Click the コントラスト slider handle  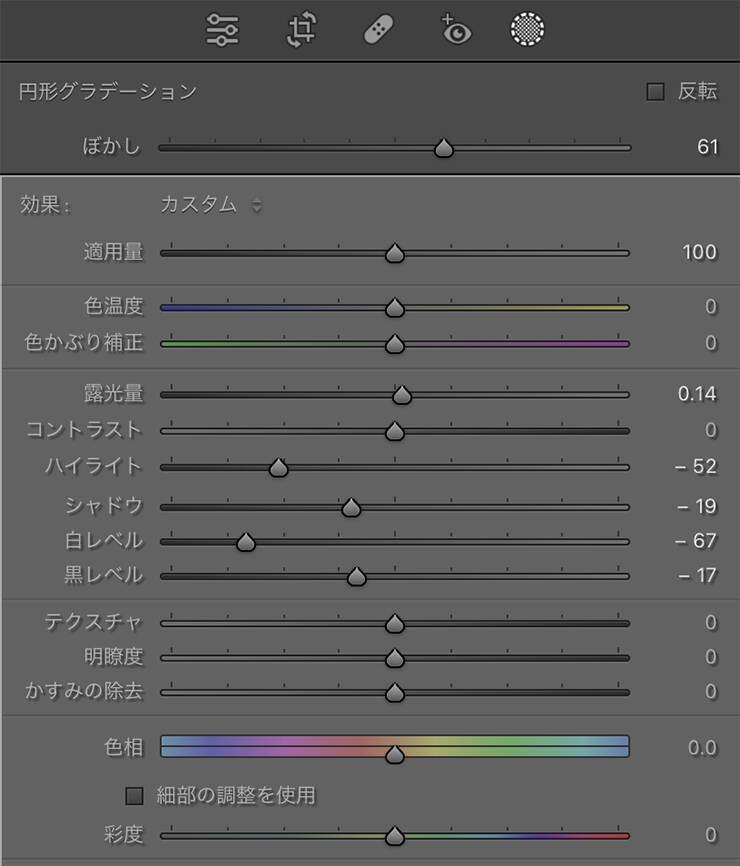pos(395,431)
